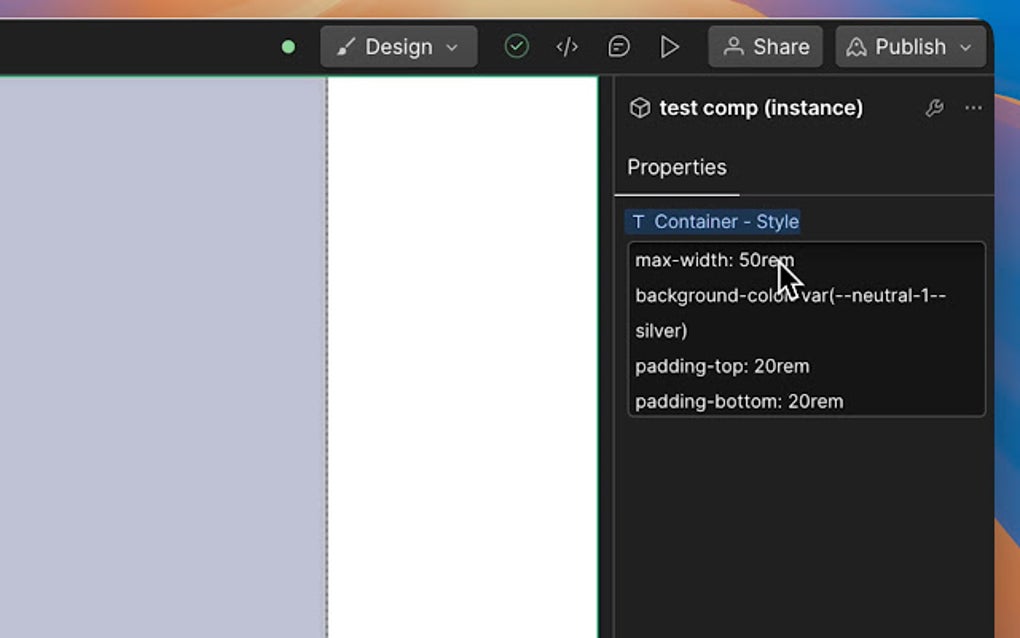The width and height of the screenshot is (1020, 638).
Task: Select the padding-top 20rem property
Action: tap(723, 366)
